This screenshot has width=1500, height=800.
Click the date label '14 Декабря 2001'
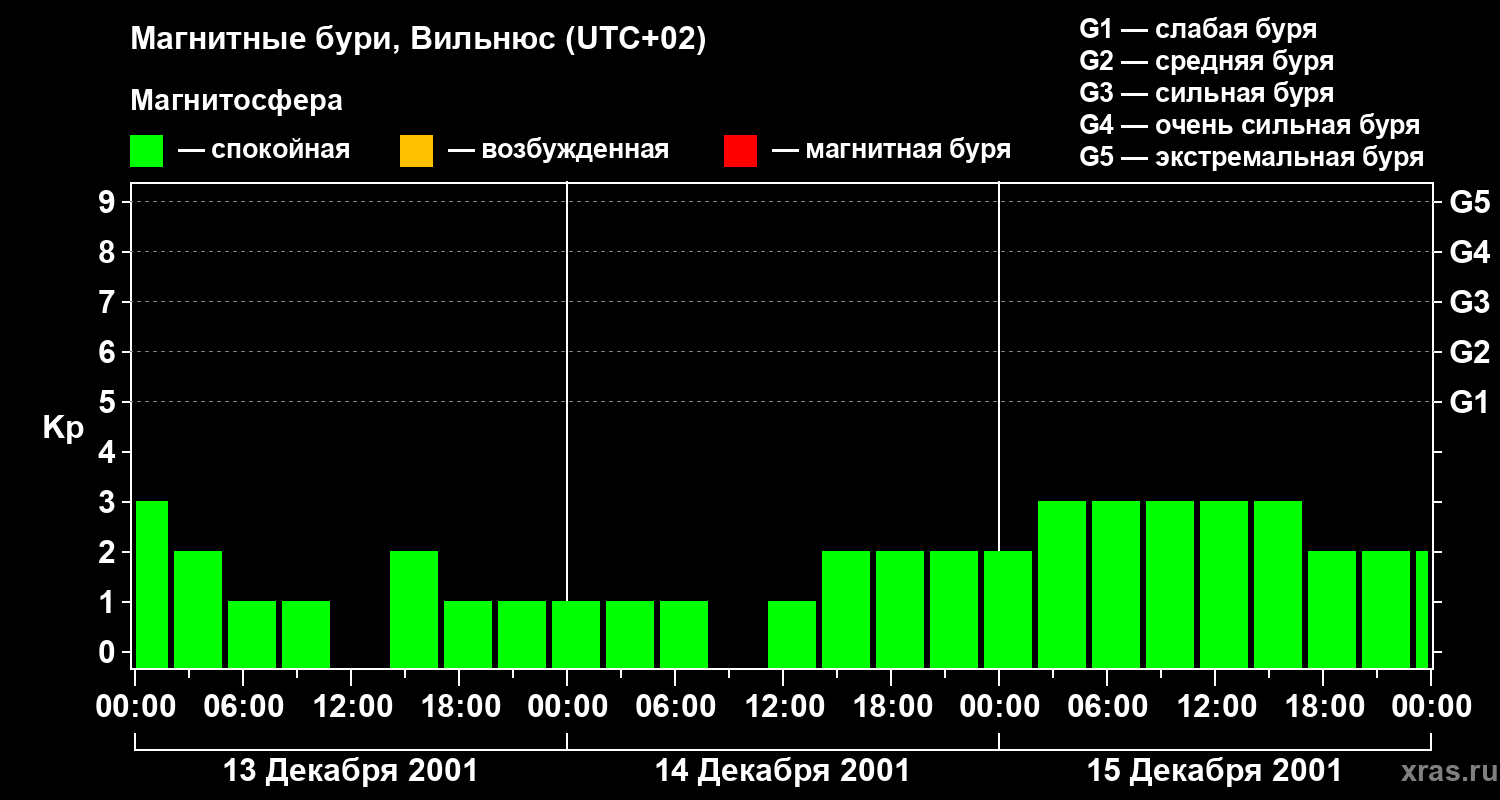tap(782, 771)
